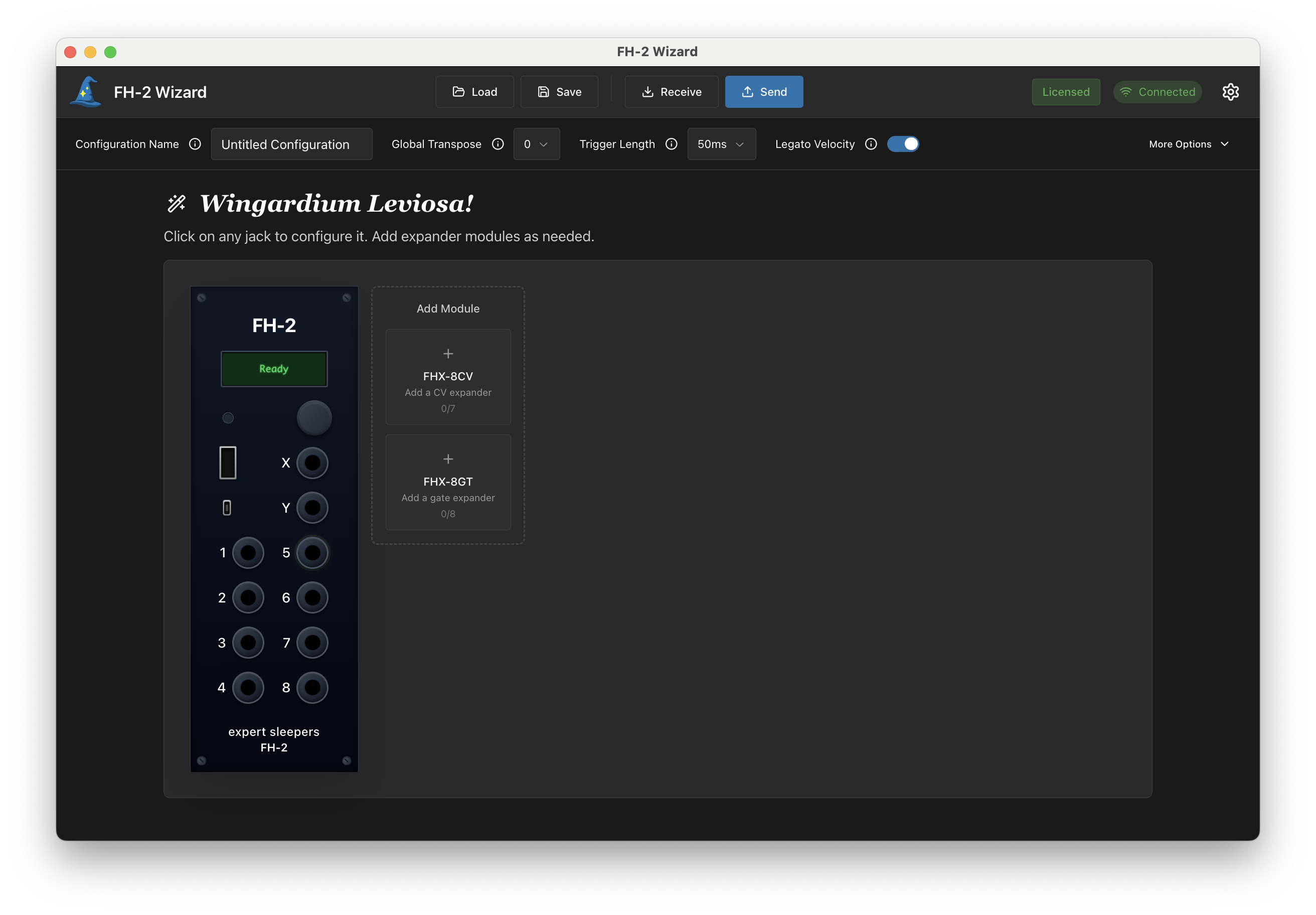Click the Licensed status badge

tap(1065, 92)
